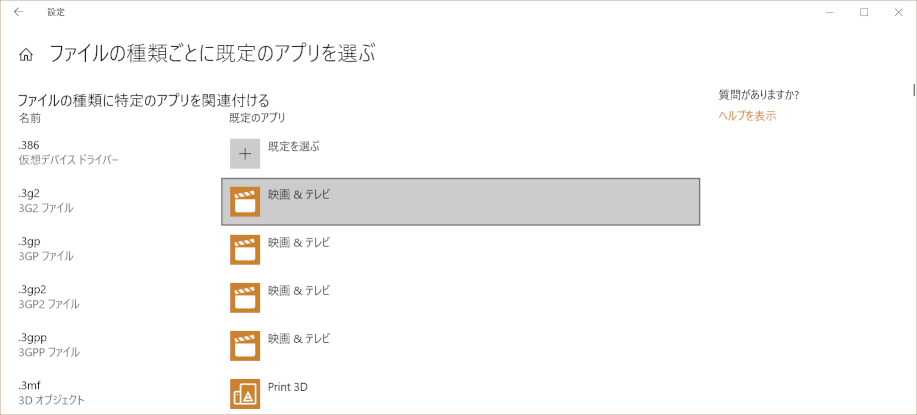
Task: Click Print 3D icon for .3mf
Action: click(245, 394)
